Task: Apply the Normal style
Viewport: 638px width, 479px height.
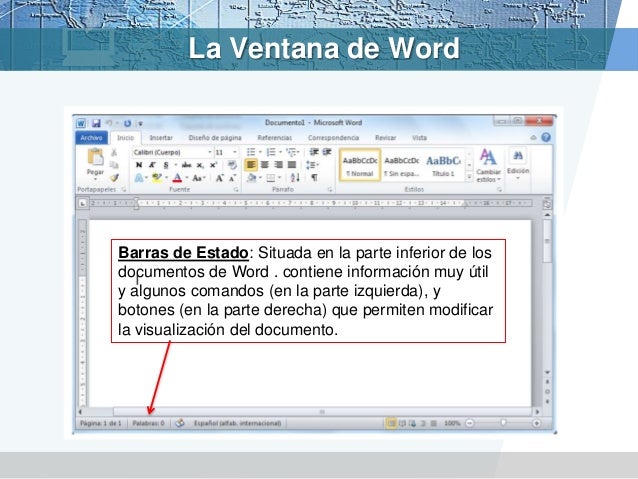Action: (x=360, y=165)
